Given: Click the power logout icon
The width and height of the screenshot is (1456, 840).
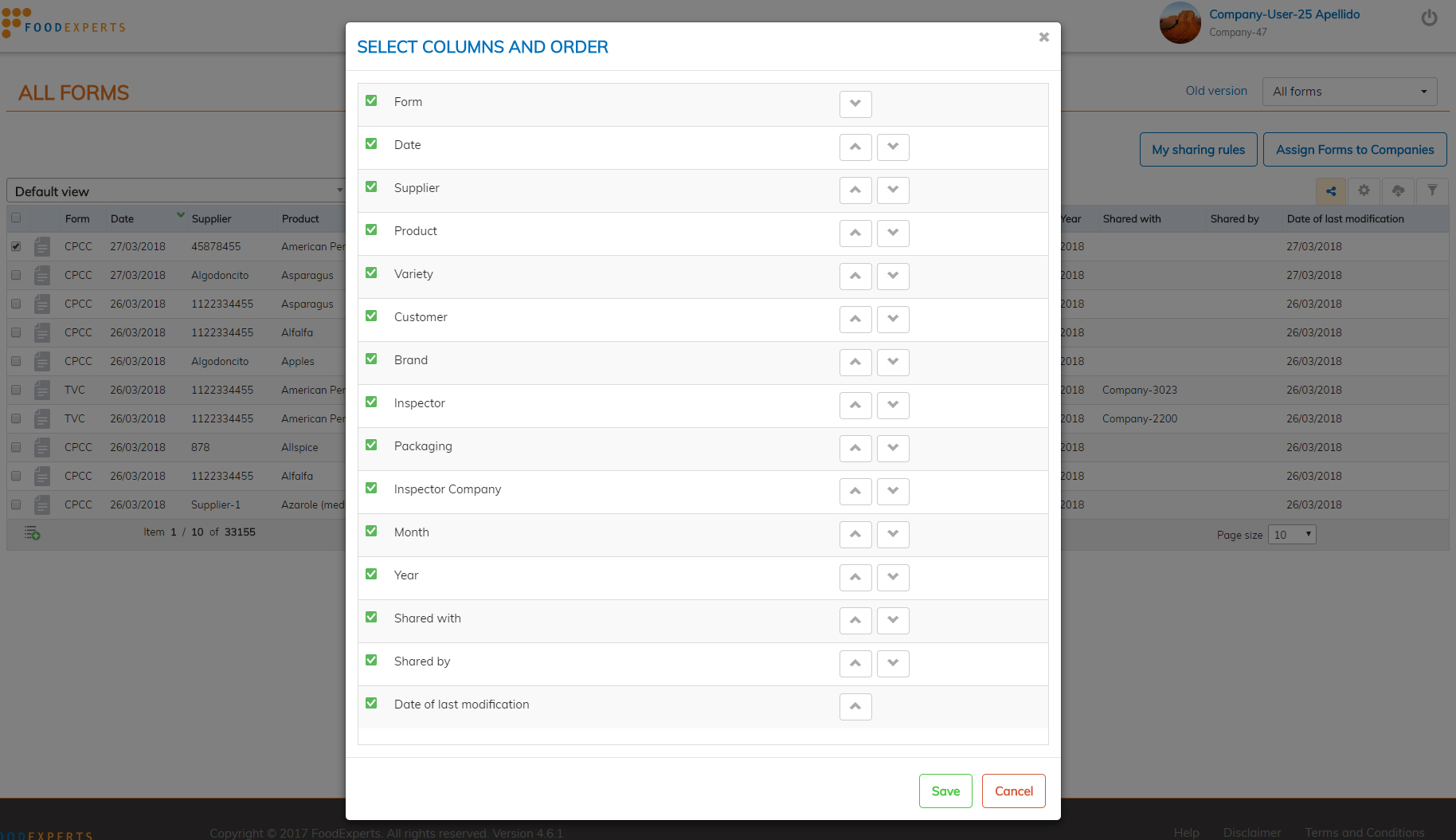Looking at the screenshot, I should (x=1429, y=18).
